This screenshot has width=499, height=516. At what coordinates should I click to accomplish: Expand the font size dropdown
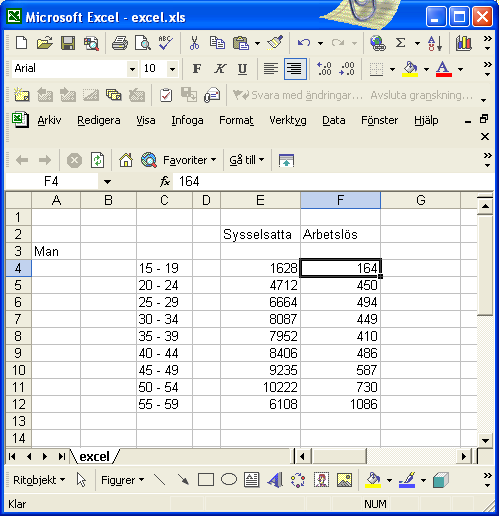(172, 69)
